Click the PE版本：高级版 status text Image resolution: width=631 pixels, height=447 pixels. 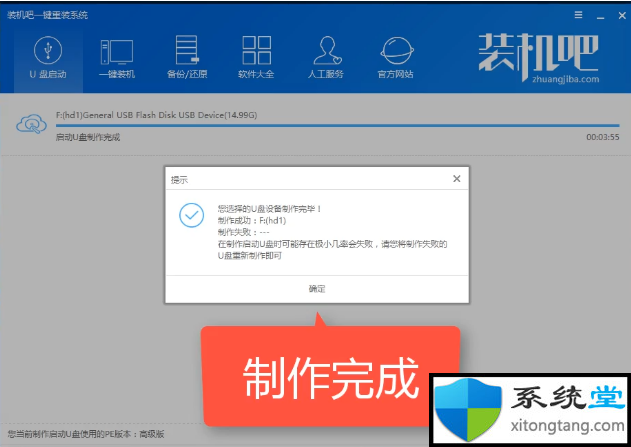click(86, 434)
